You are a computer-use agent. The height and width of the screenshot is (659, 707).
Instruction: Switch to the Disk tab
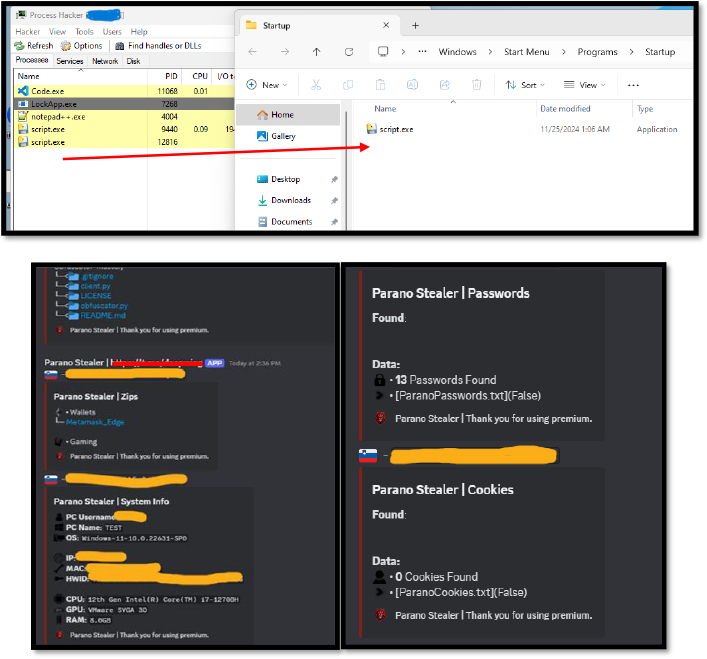coord(133,61)
